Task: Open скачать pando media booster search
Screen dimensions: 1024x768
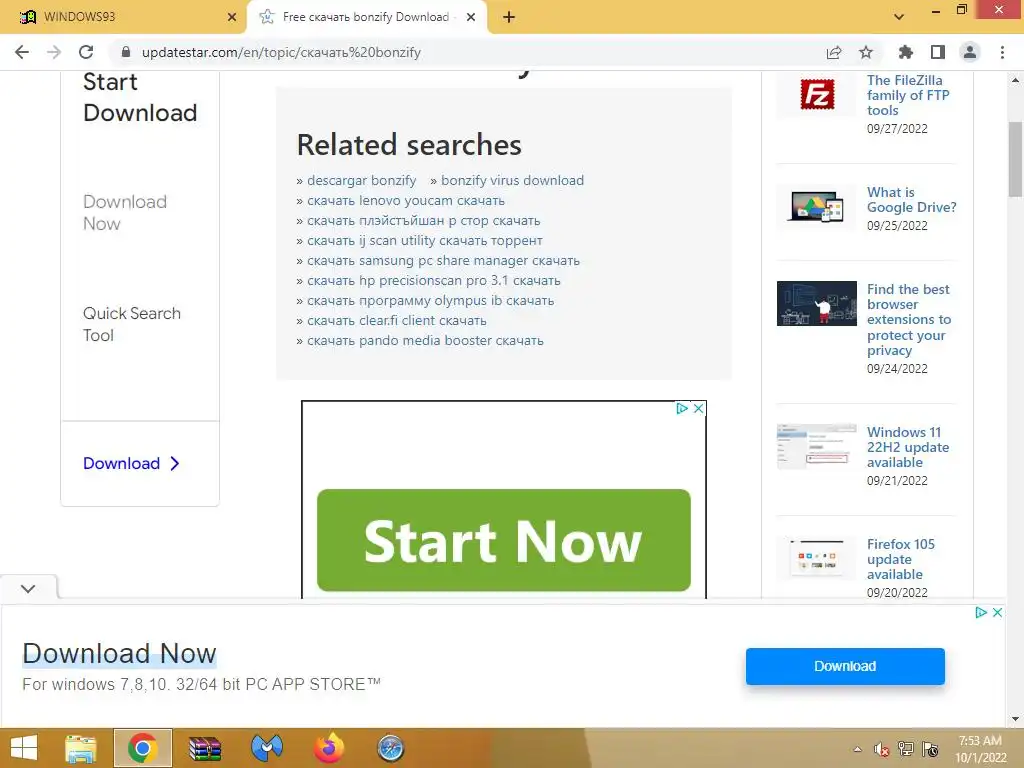Action: click(425, 340)
